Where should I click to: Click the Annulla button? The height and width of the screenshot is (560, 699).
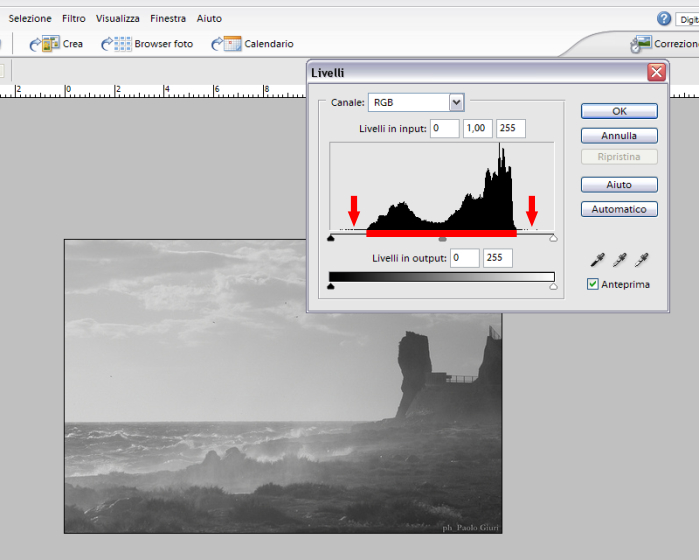[619, 135]
